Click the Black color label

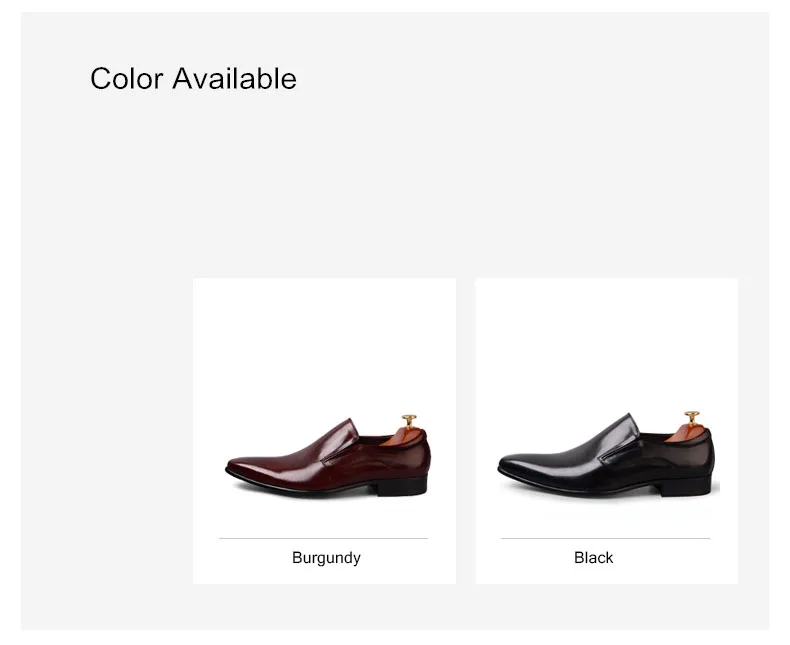click(593, 558)
